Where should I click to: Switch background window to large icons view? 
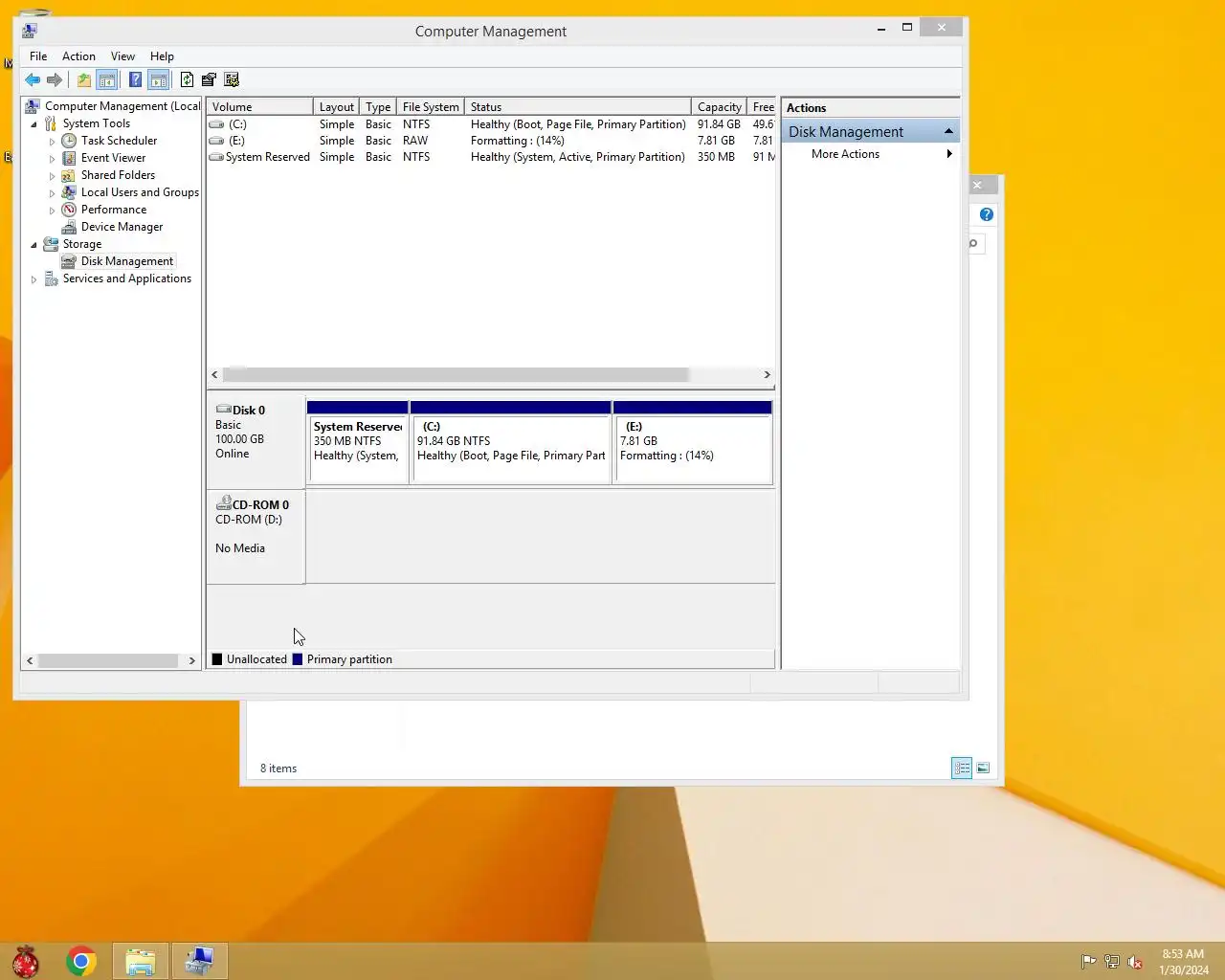pyautogui.click(x=984, y=768)
